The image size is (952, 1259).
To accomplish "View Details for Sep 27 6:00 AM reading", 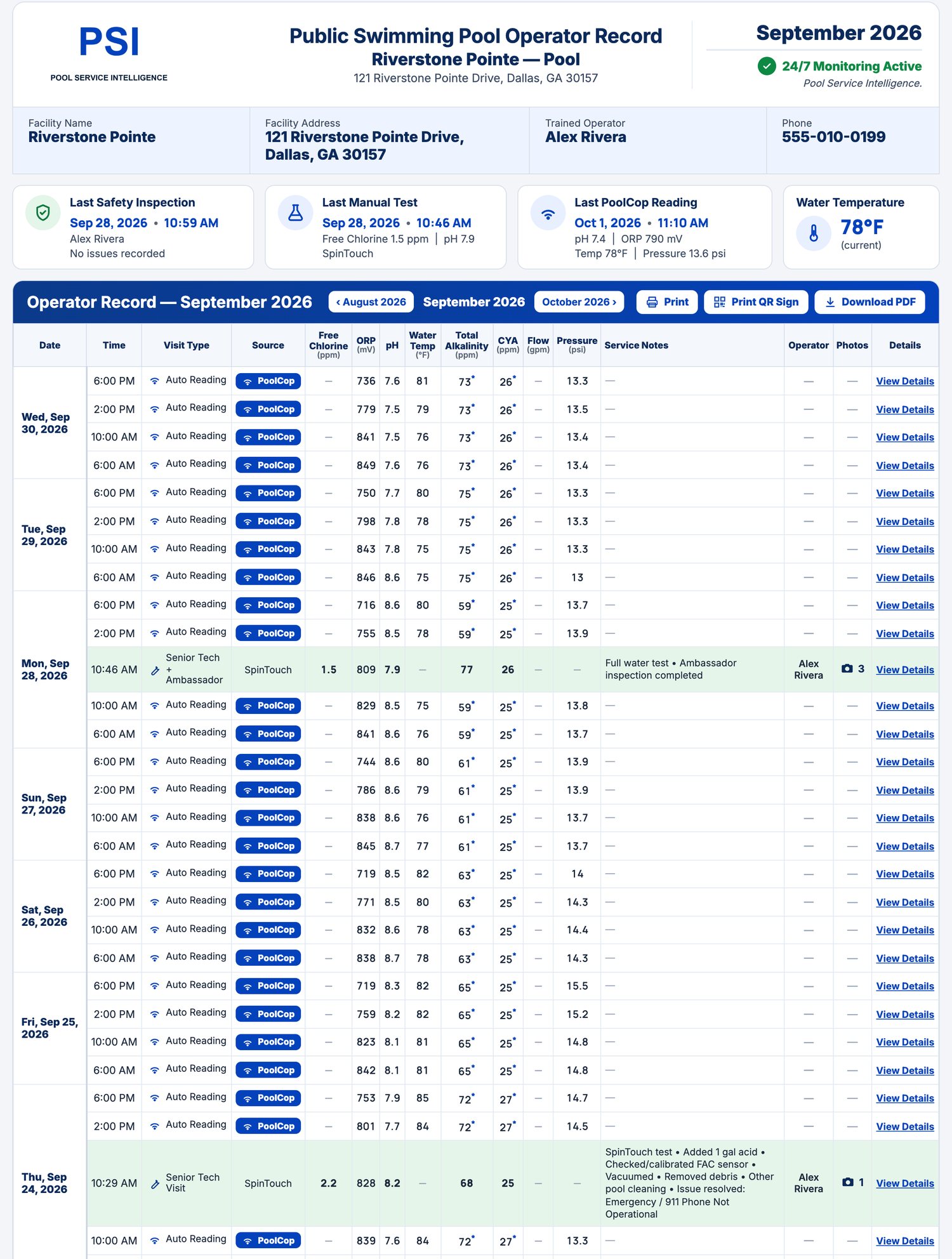I will point(905,847).
